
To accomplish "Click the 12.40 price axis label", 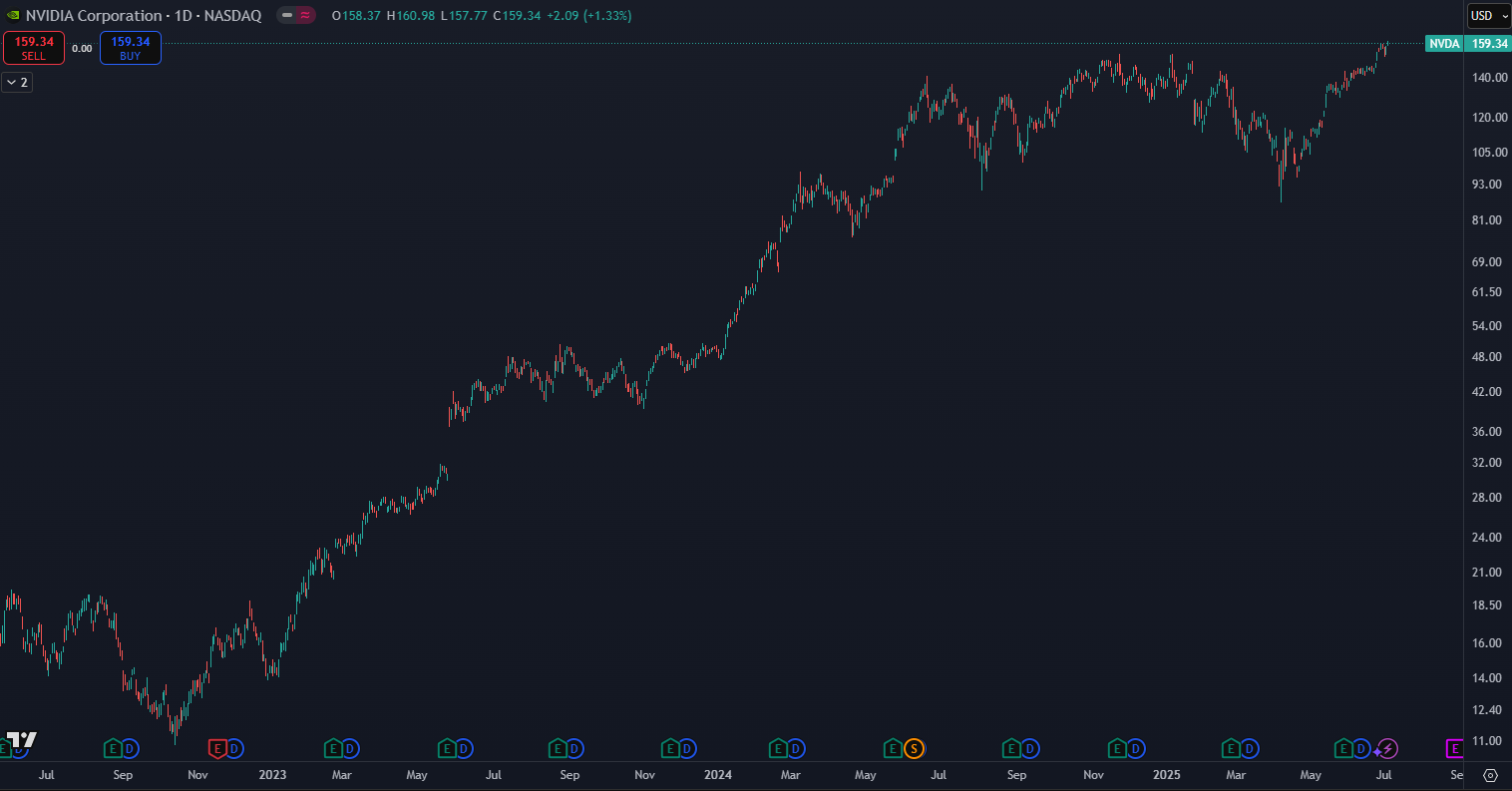I will coord(1489,710).
